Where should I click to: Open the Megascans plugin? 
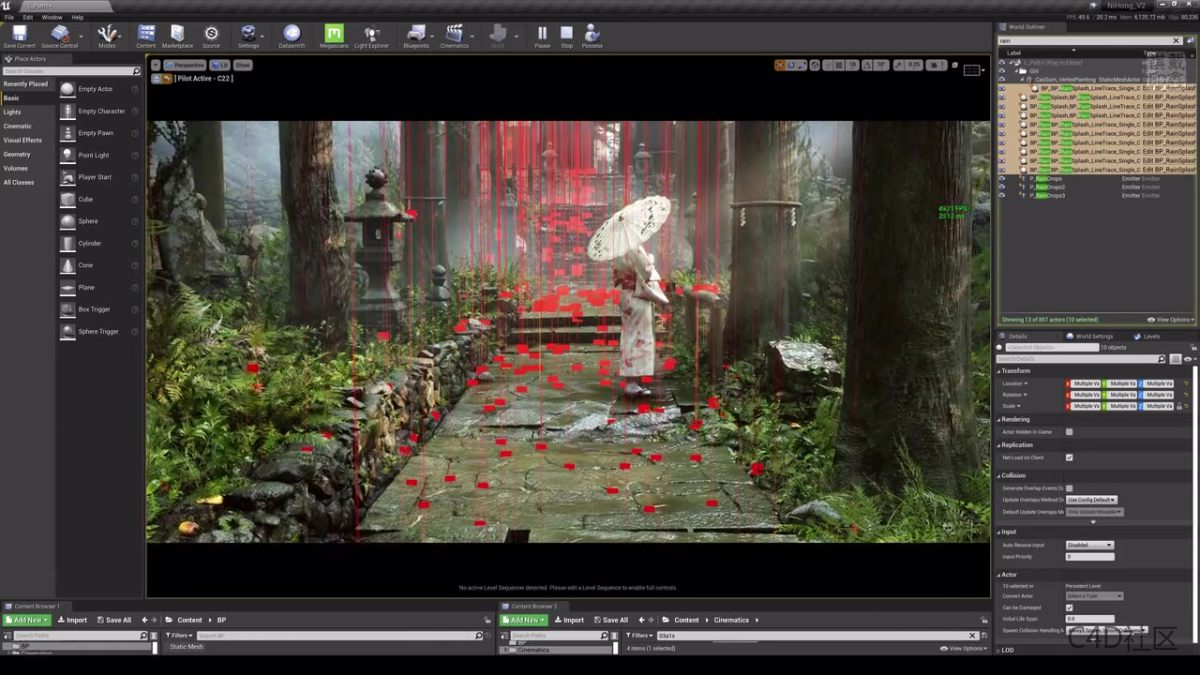(334, 36)
